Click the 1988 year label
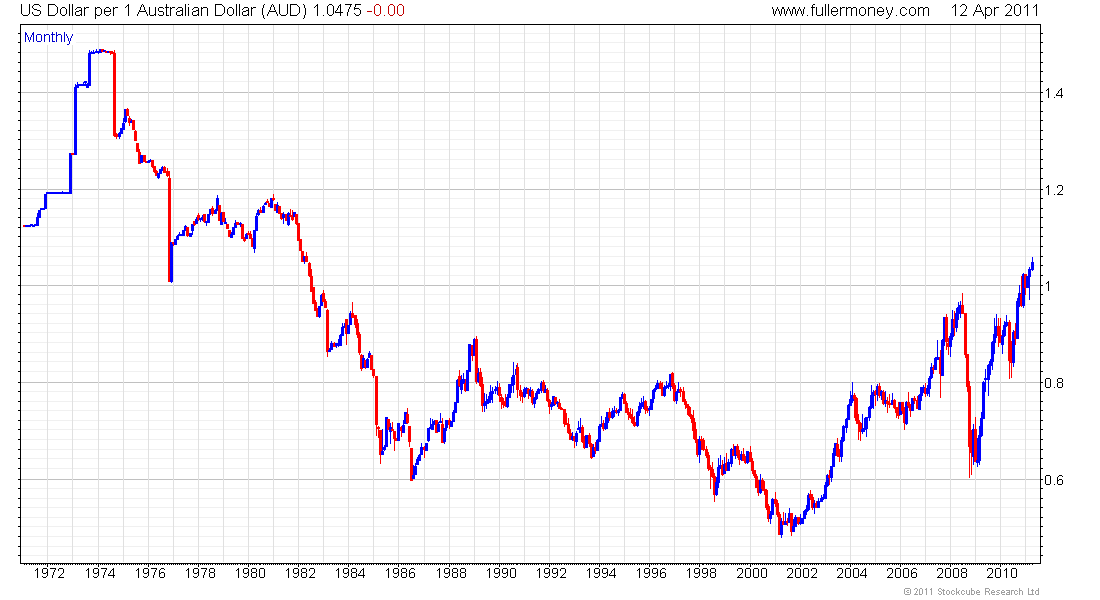 (x=450, y=573)
